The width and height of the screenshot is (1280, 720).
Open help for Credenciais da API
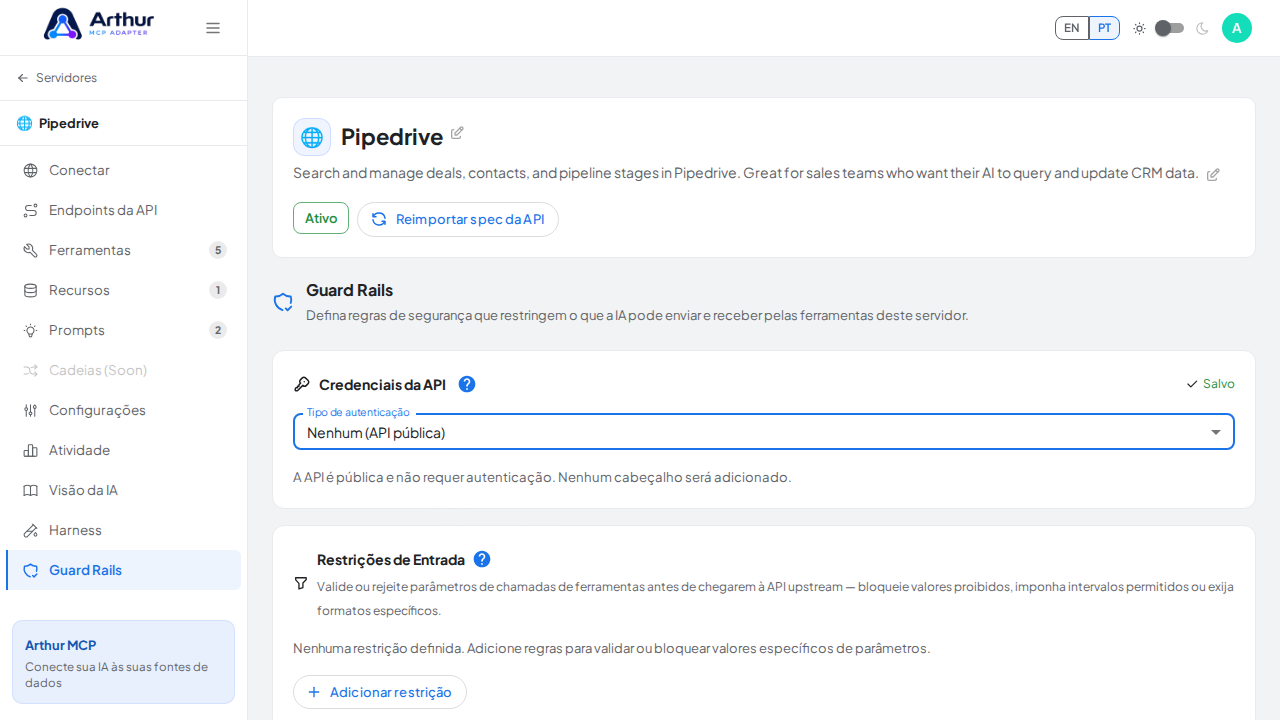467,384
